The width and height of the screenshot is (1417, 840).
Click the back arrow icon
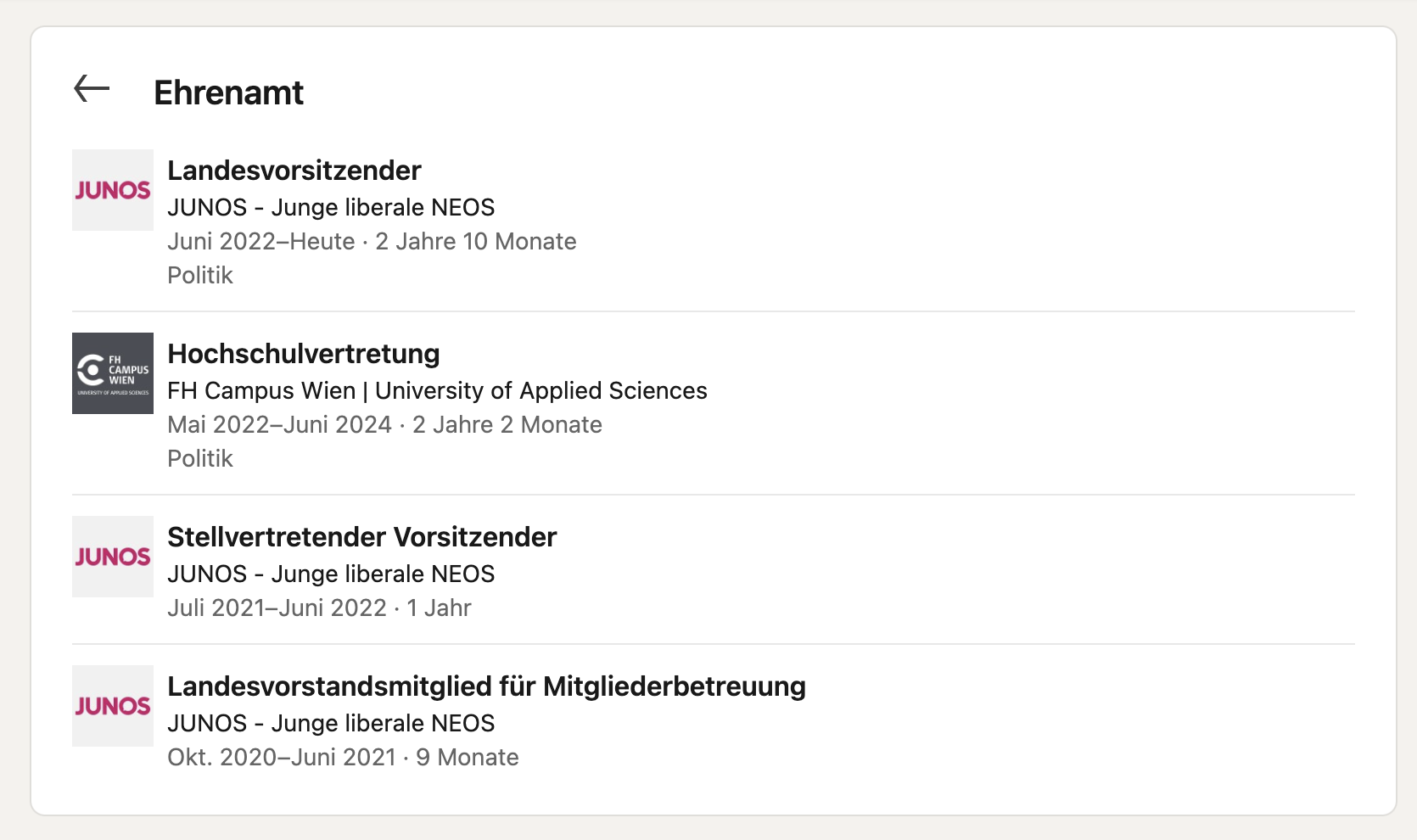tap(92, 89)
